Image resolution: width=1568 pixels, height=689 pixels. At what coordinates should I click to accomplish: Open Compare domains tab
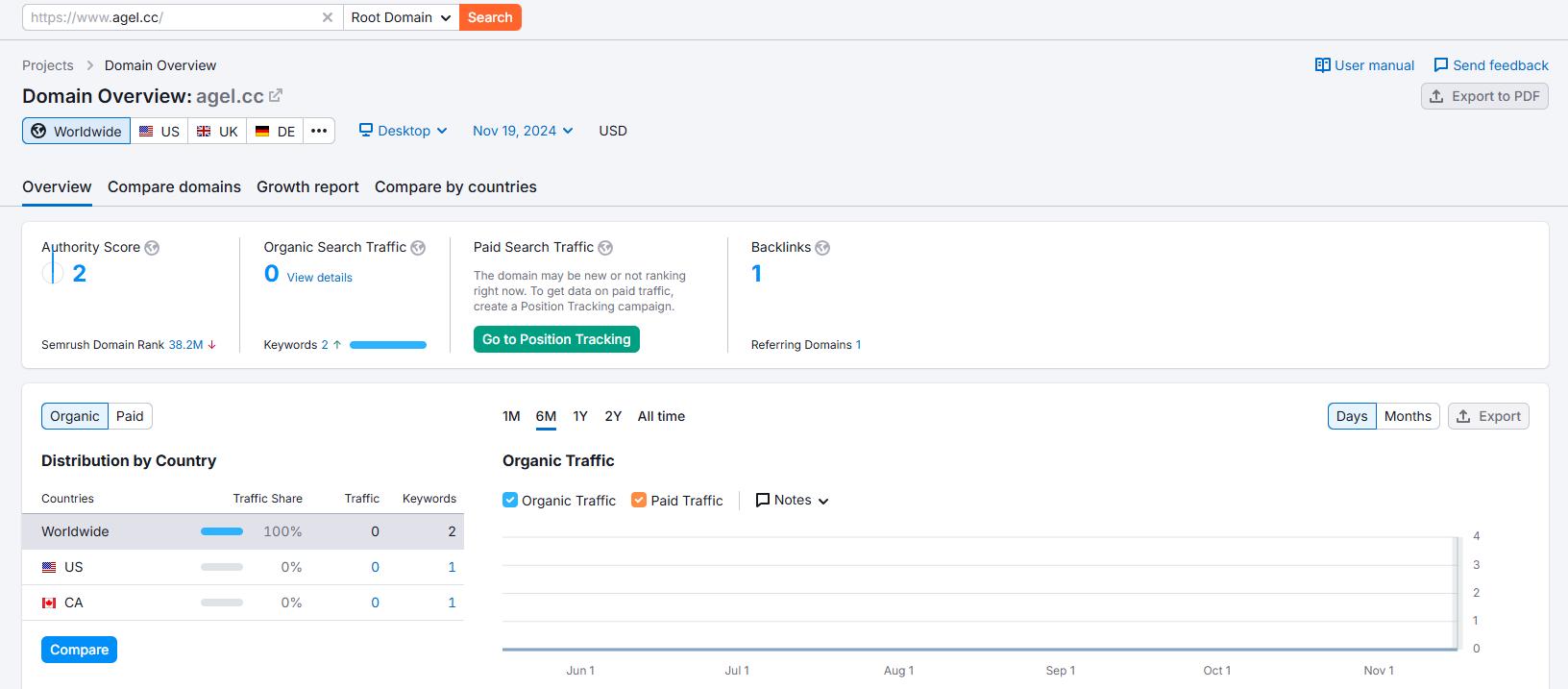point(174,187)
